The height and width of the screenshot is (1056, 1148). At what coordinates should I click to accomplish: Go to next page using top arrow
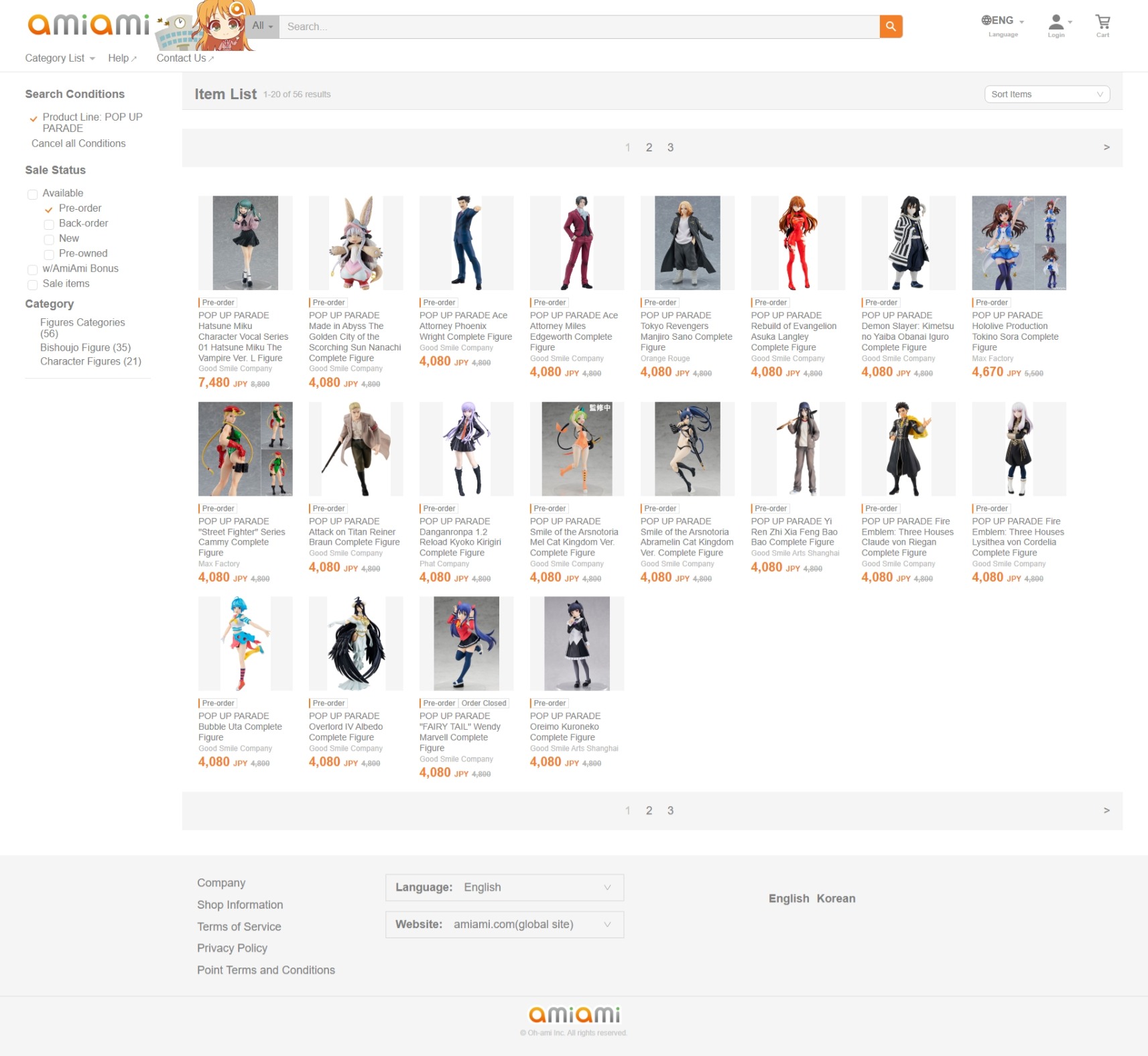tap(1106, 147)
